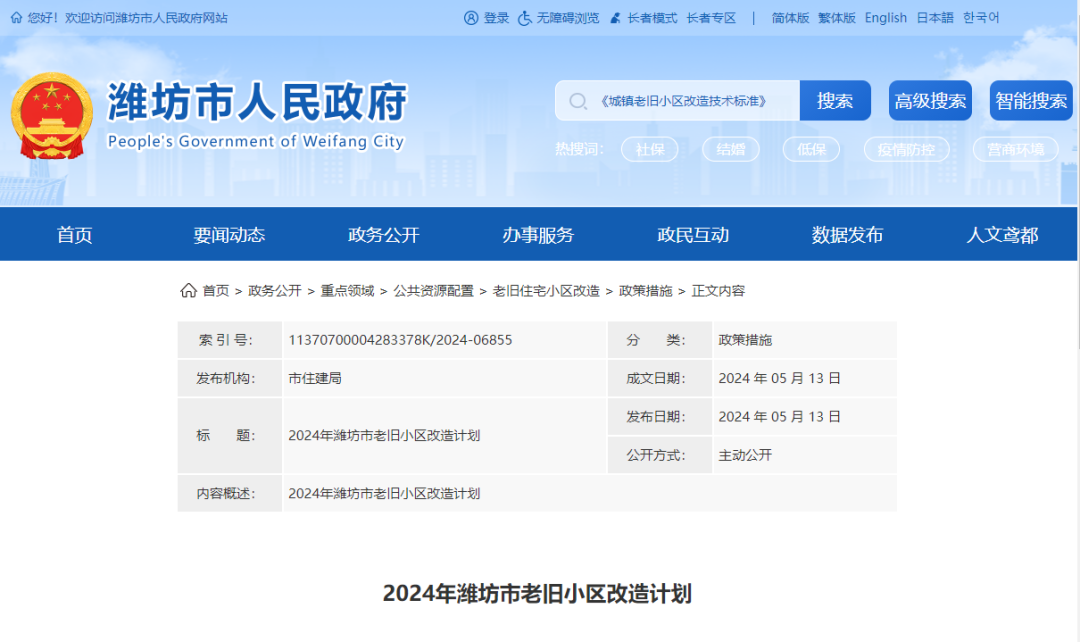
Task: Select hot search tag 低保
Action: pos(811,149)
